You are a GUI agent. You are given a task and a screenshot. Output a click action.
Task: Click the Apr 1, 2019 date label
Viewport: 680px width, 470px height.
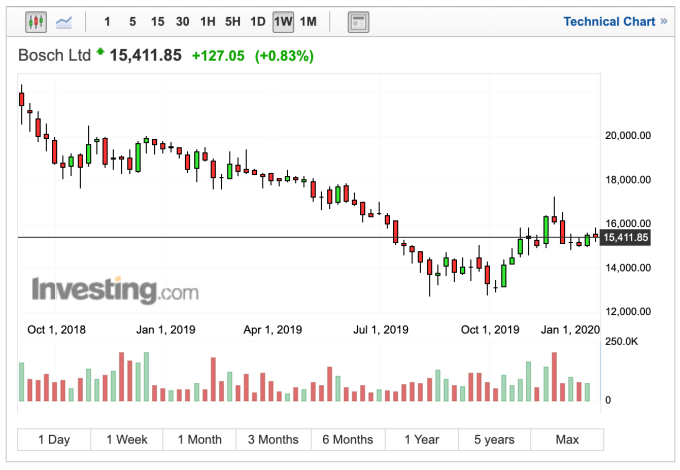(x=273, y=330)
